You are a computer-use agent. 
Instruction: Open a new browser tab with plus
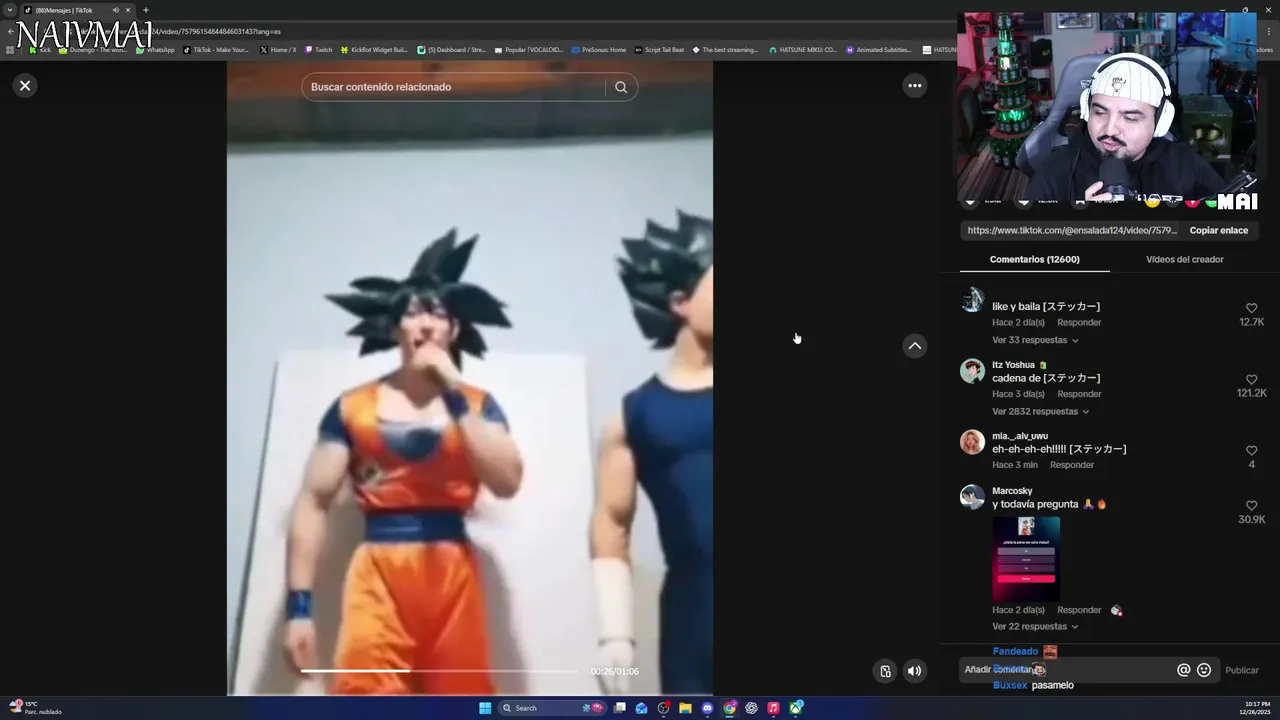[x=146, y=10]
